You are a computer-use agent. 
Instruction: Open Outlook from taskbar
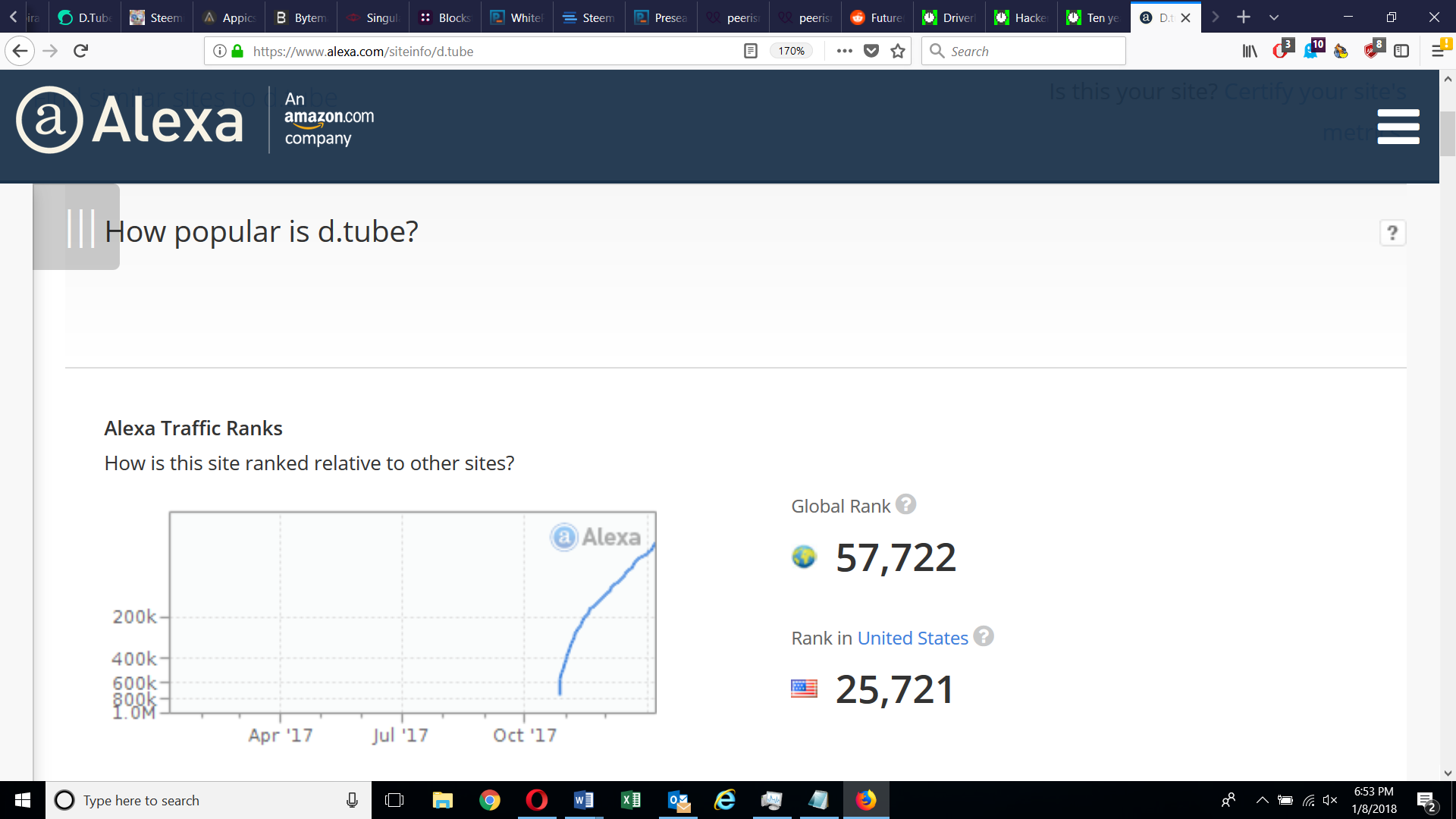(x=679, y=800)
